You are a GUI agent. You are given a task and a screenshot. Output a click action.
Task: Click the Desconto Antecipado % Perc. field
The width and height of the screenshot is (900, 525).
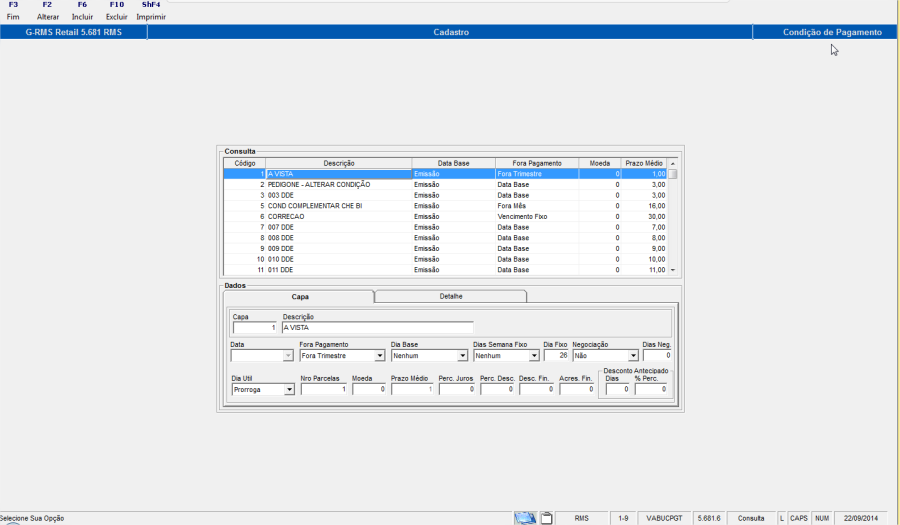(x=651, y=390)
